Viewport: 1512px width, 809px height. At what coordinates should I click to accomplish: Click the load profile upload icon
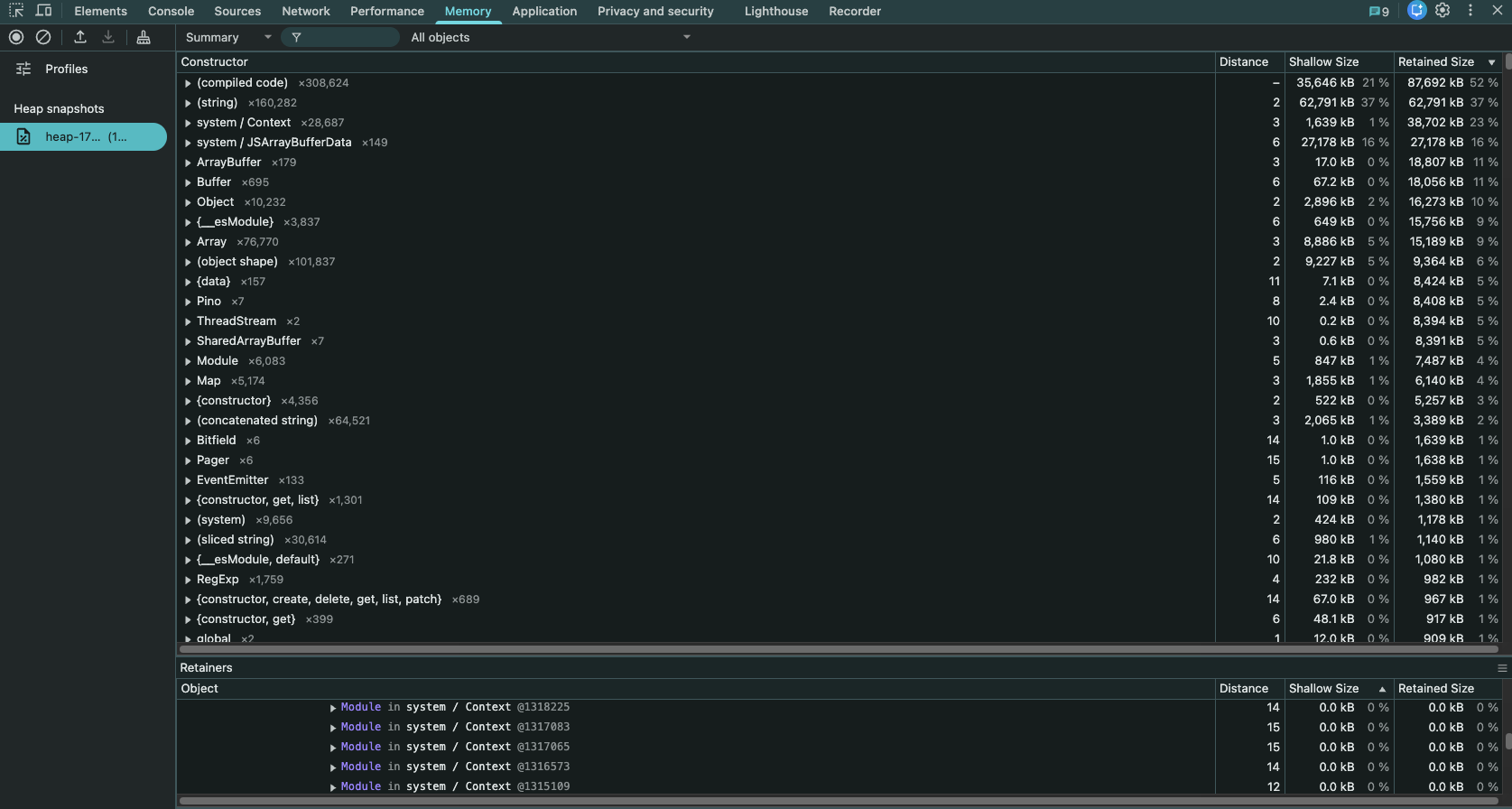coord(80,37)
